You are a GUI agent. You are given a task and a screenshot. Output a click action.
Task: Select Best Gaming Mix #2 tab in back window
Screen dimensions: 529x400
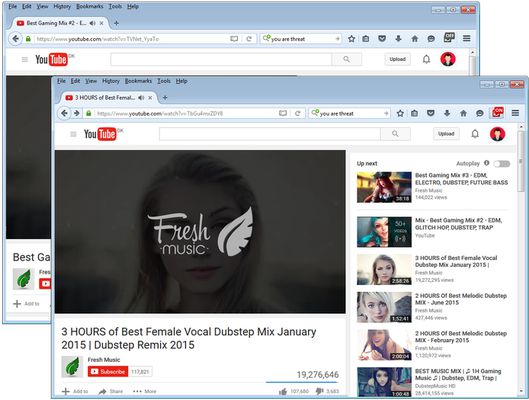(x=61, y=23)
